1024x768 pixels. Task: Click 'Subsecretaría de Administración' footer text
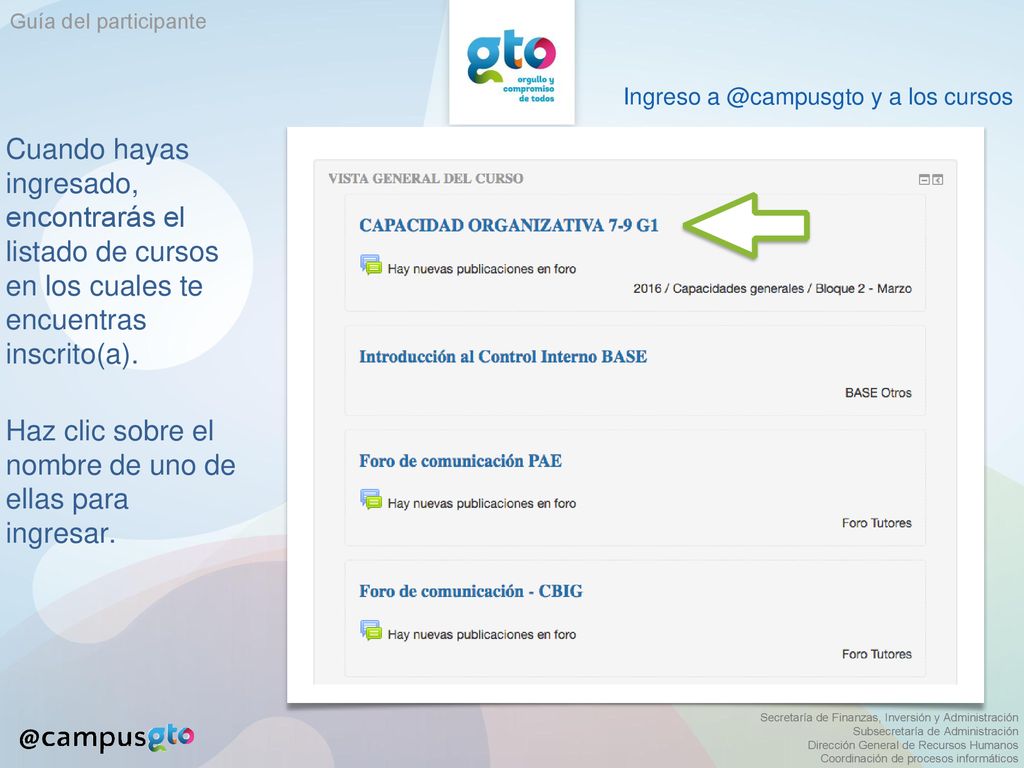[935, 731]
